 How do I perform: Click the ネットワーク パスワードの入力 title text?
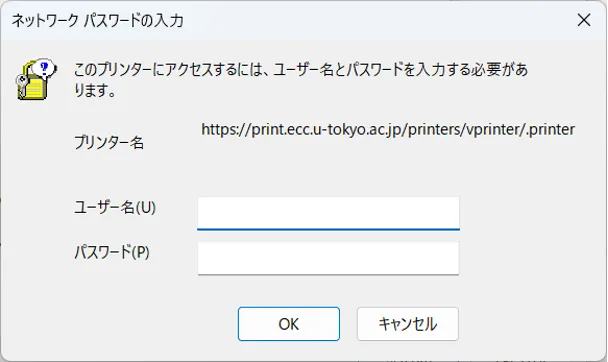pyautogui.click(x=98, y=20)
